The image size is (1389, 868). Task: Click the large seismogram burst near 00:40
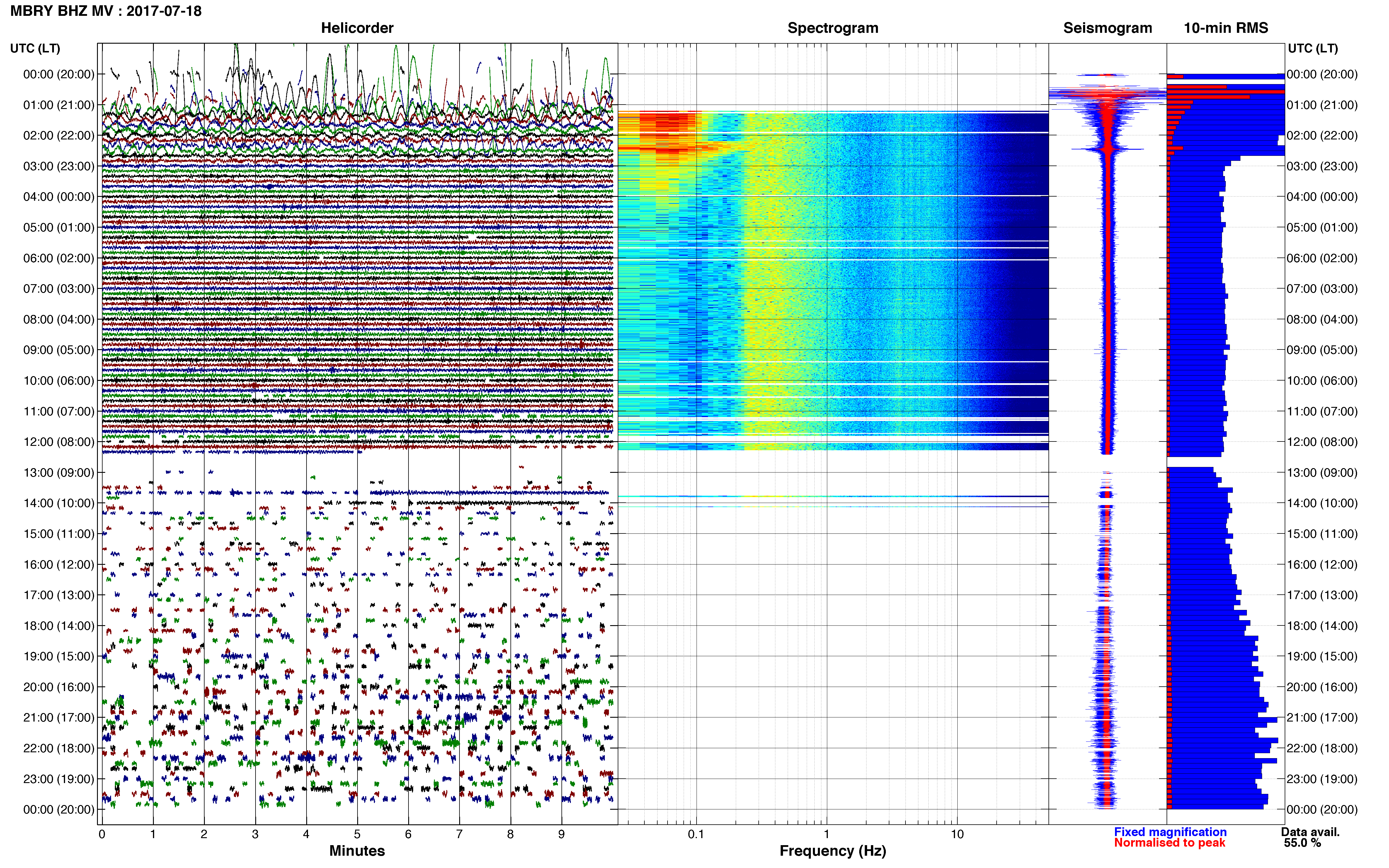click(x=1107, y=93)
